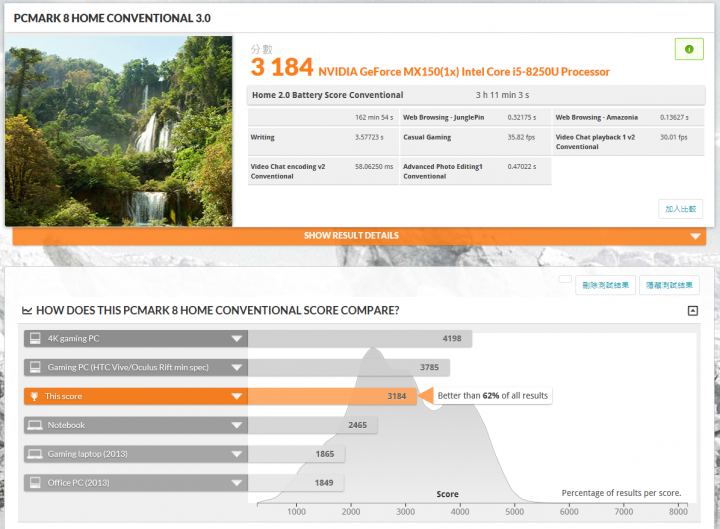
Task: Click the 1865 score bar
Action: pos(297,455)
